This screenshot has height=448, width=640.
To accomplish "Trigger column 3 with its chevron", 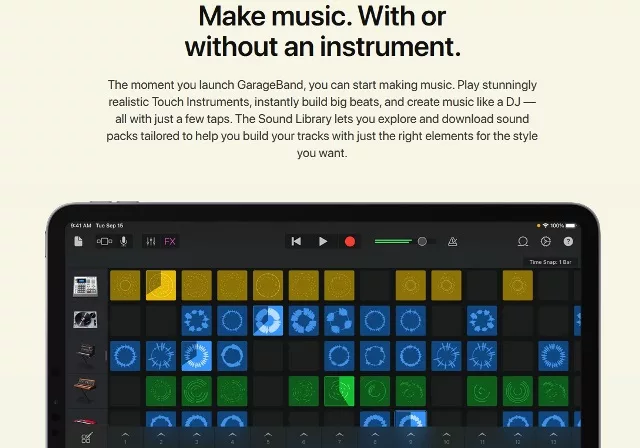I will [197, 437].
